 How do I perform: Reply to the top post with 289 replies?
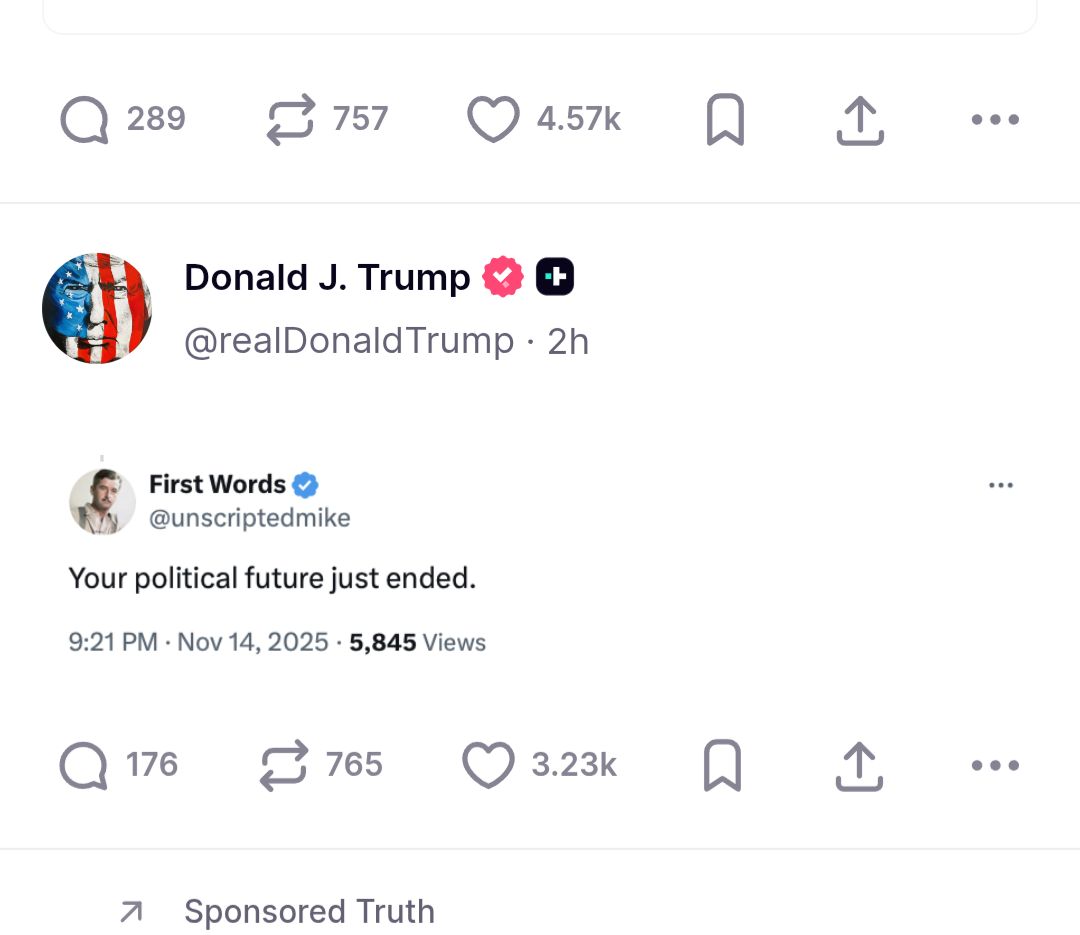pyautogui.click(x=84, y=120)
